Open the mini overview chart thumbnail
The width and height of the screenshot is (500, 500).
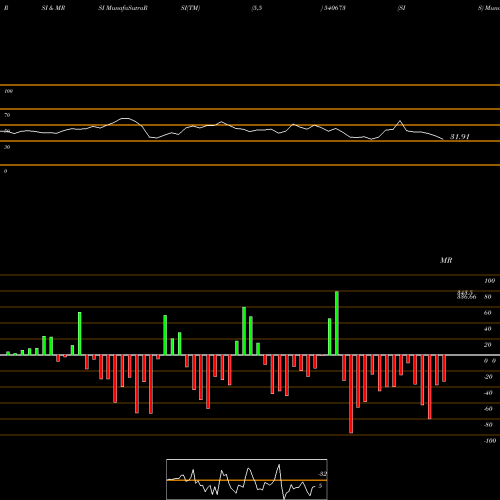point(247,479)
